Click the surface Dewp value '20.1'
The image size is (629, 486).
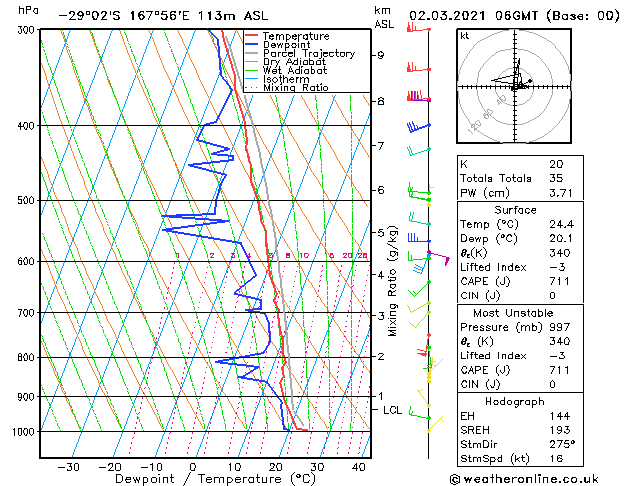tap(561, 239)
